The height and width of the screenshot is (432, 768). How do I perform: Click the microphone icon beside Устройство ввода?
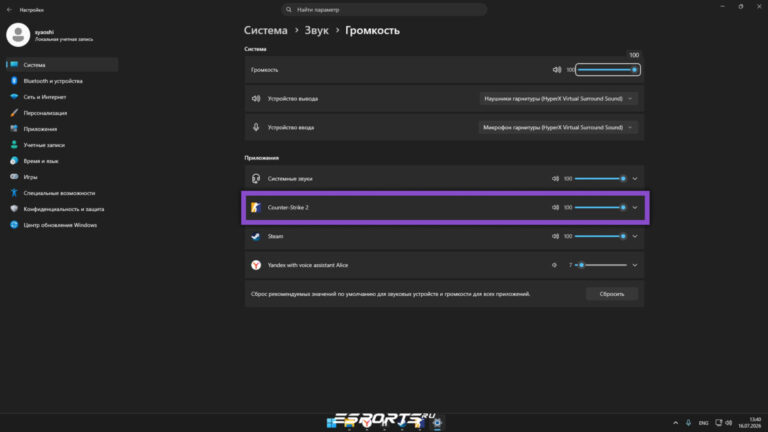256,127
